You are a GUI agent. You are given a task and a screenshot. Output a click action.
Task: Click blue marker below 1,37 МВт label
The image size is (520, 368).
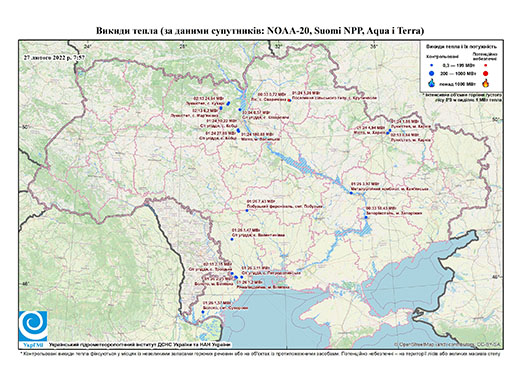click(x=203, y=312)
